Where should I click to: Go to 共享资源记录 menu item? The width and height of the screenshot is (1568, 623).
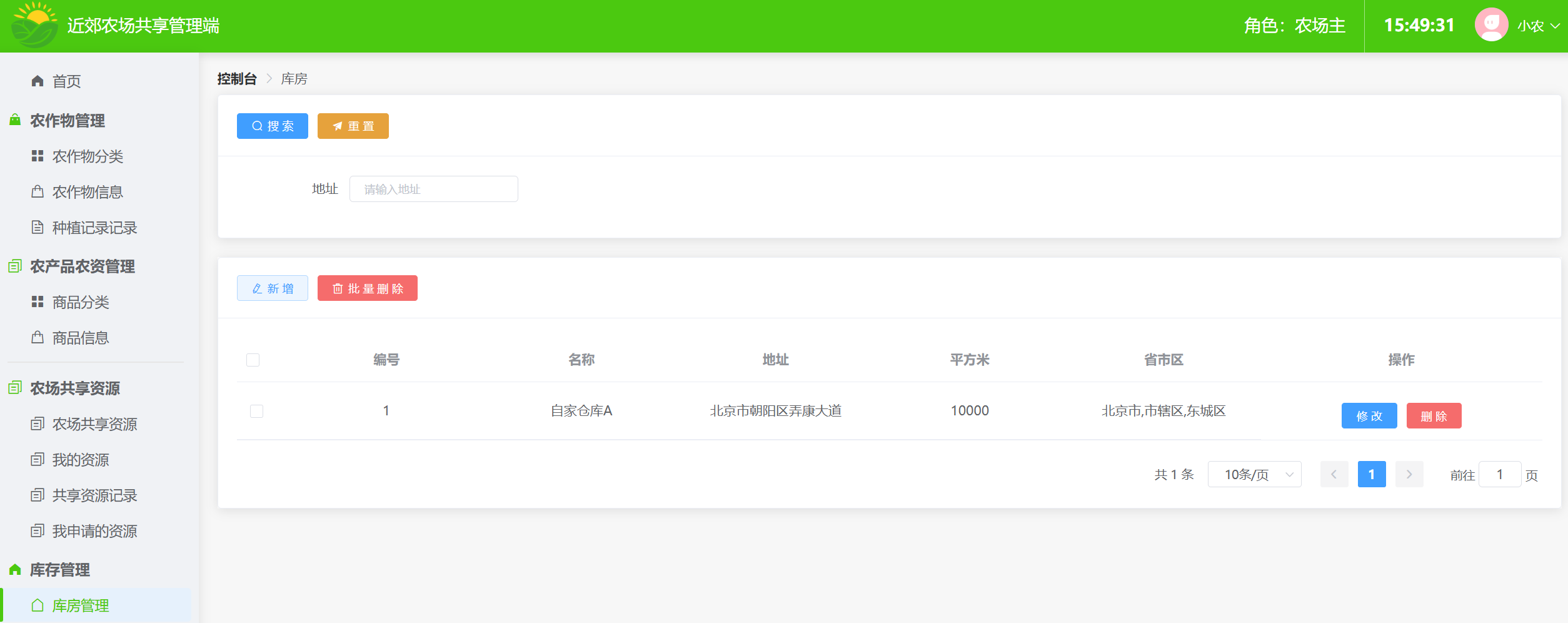tap(94, 495)
